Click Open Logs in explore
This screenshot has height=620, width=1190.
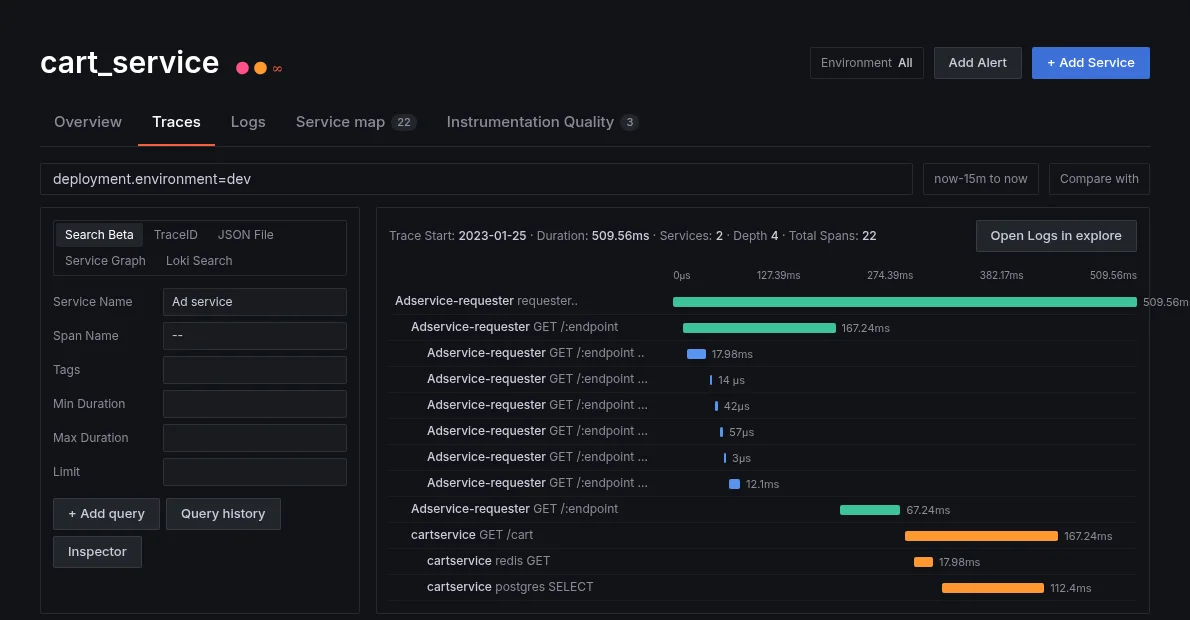(1056, 236)
